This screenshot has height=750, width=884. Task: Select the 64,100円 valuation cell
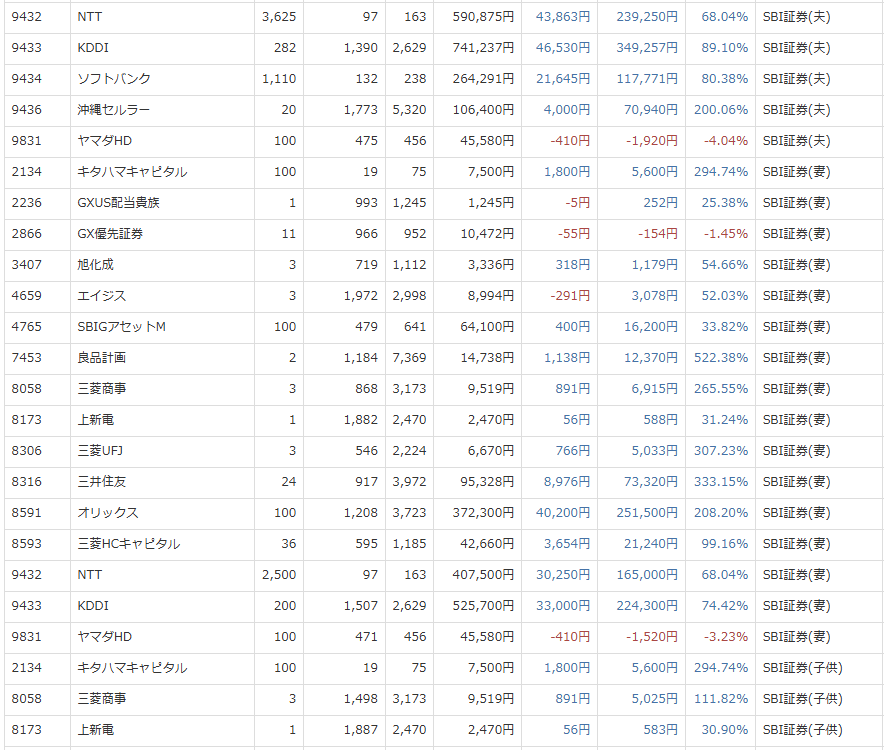(x=487, y=327)
